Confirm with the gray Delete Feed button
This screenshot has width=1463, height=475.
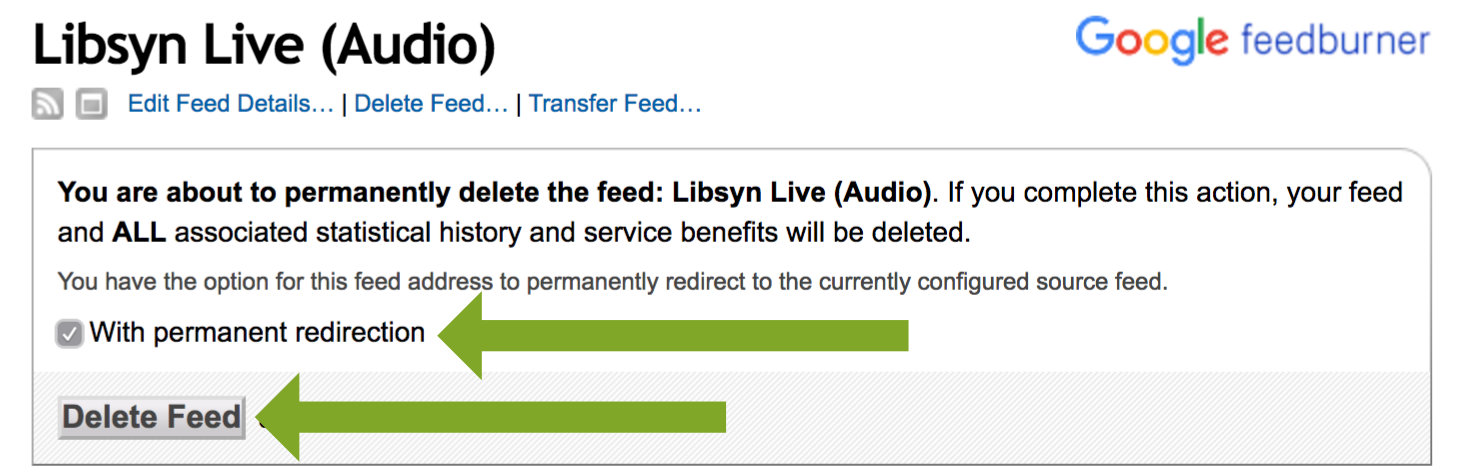pos(152,417)
